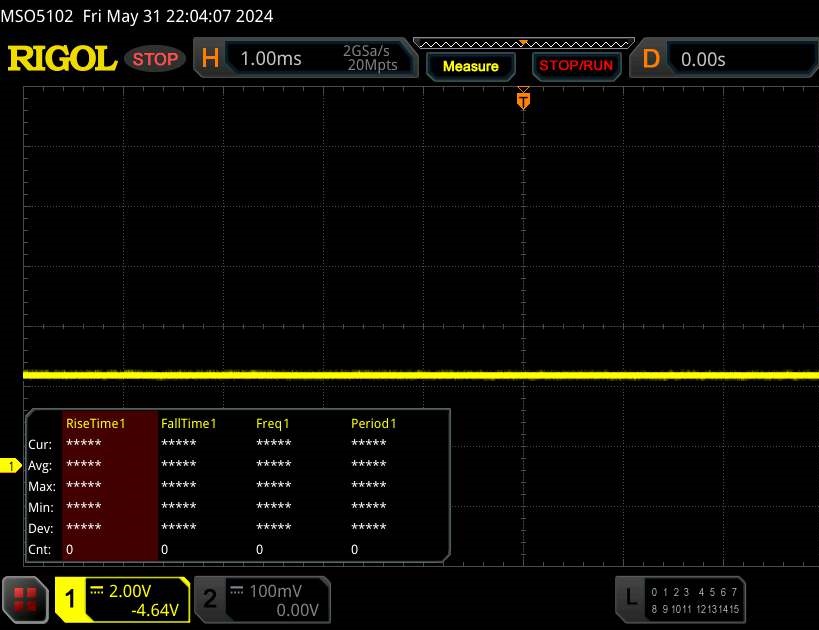The image size is (819, 630).
Task: Click the orange trigger position T marker
Action: [x=523, y=100]
